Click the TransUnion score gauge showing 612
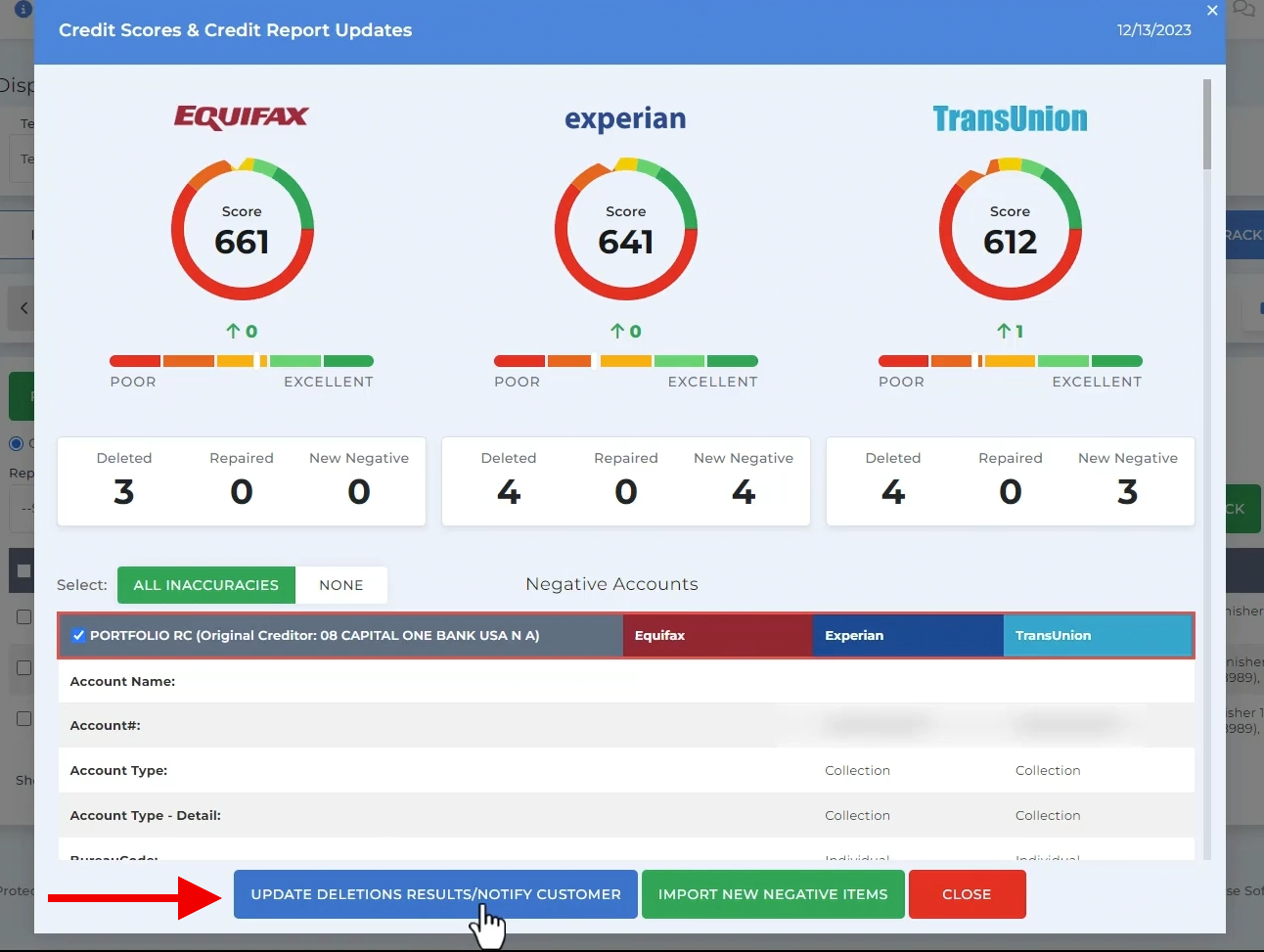The height and width of the screenshot is (952, 1264). [1011, 229]
